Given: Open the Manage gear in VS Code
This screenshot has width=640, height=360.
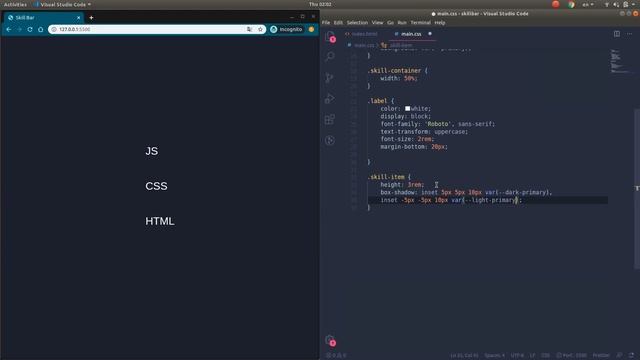Looking at the screenshot, I should 330,340.
